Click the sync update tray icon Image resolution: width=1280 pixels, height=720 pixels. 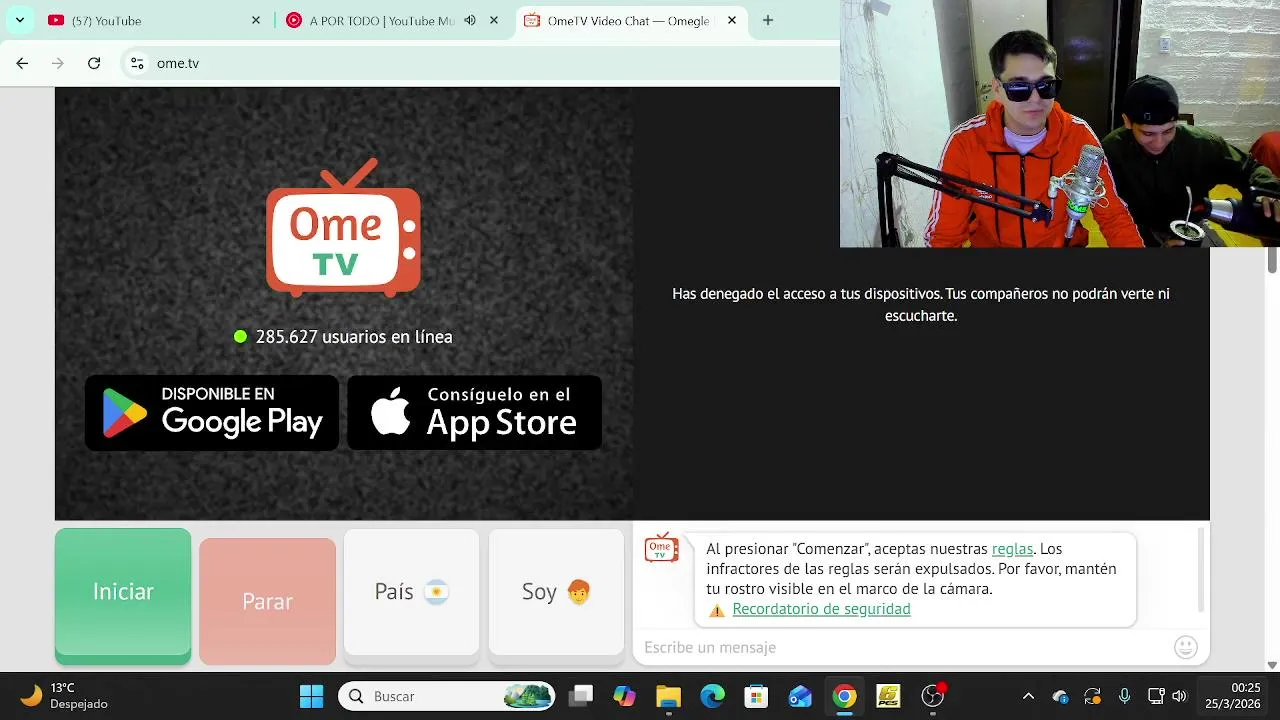click(1092, 696)
